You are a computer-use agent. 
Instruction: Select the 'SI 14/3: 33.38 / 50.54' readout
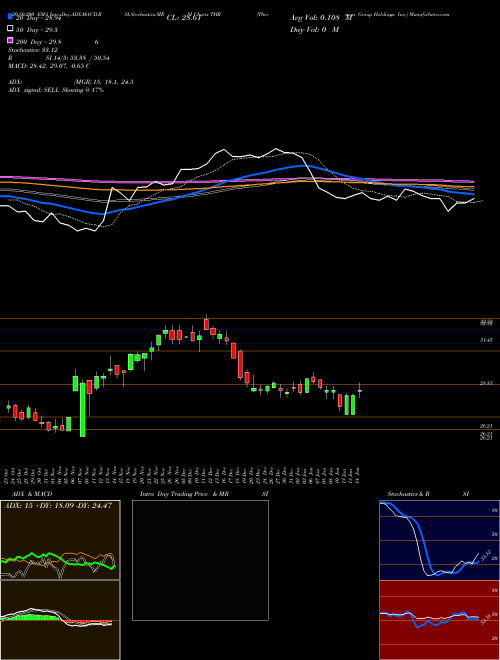[x=78, y=58]
